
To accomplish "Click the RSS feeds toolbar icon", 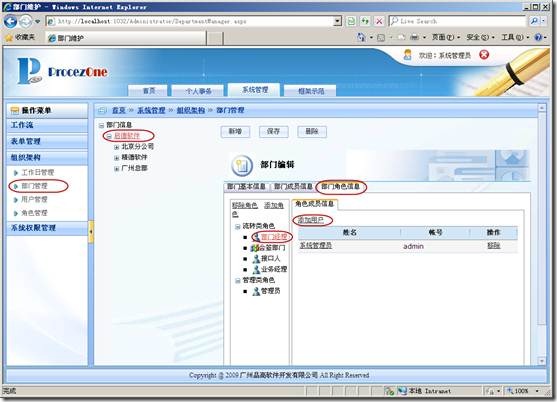I will [381, 37].
